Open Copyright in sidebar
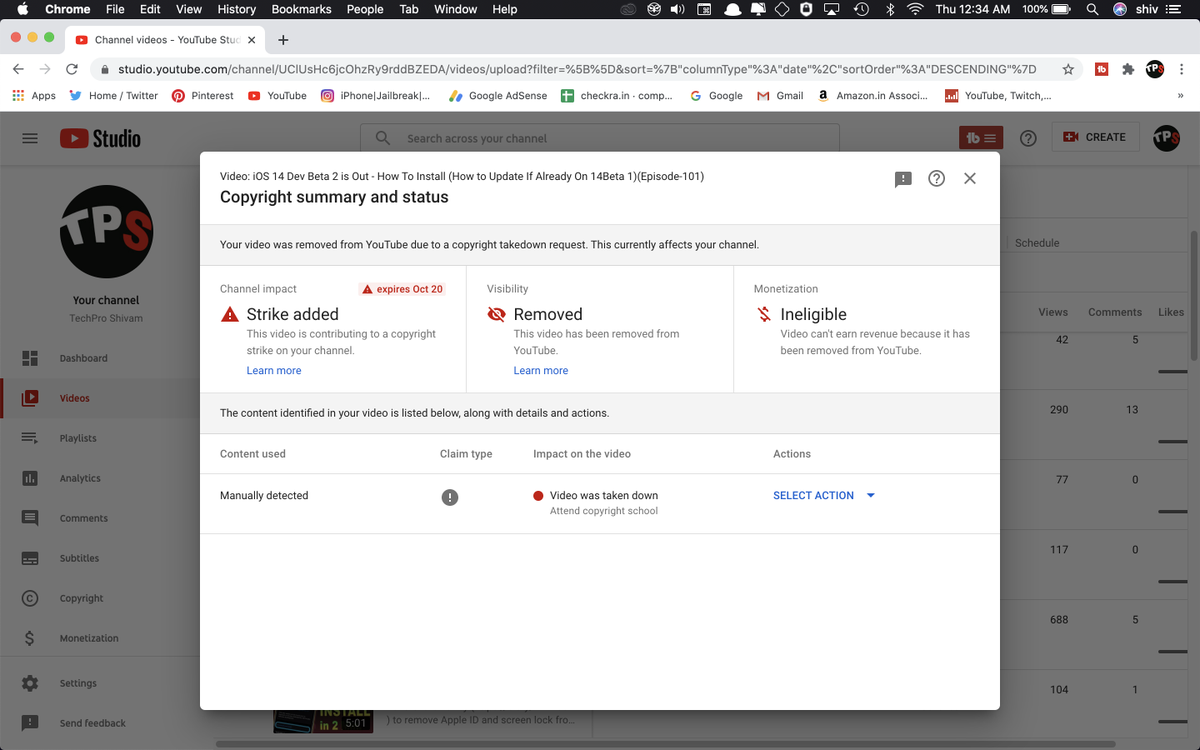 tap(100, 598)
